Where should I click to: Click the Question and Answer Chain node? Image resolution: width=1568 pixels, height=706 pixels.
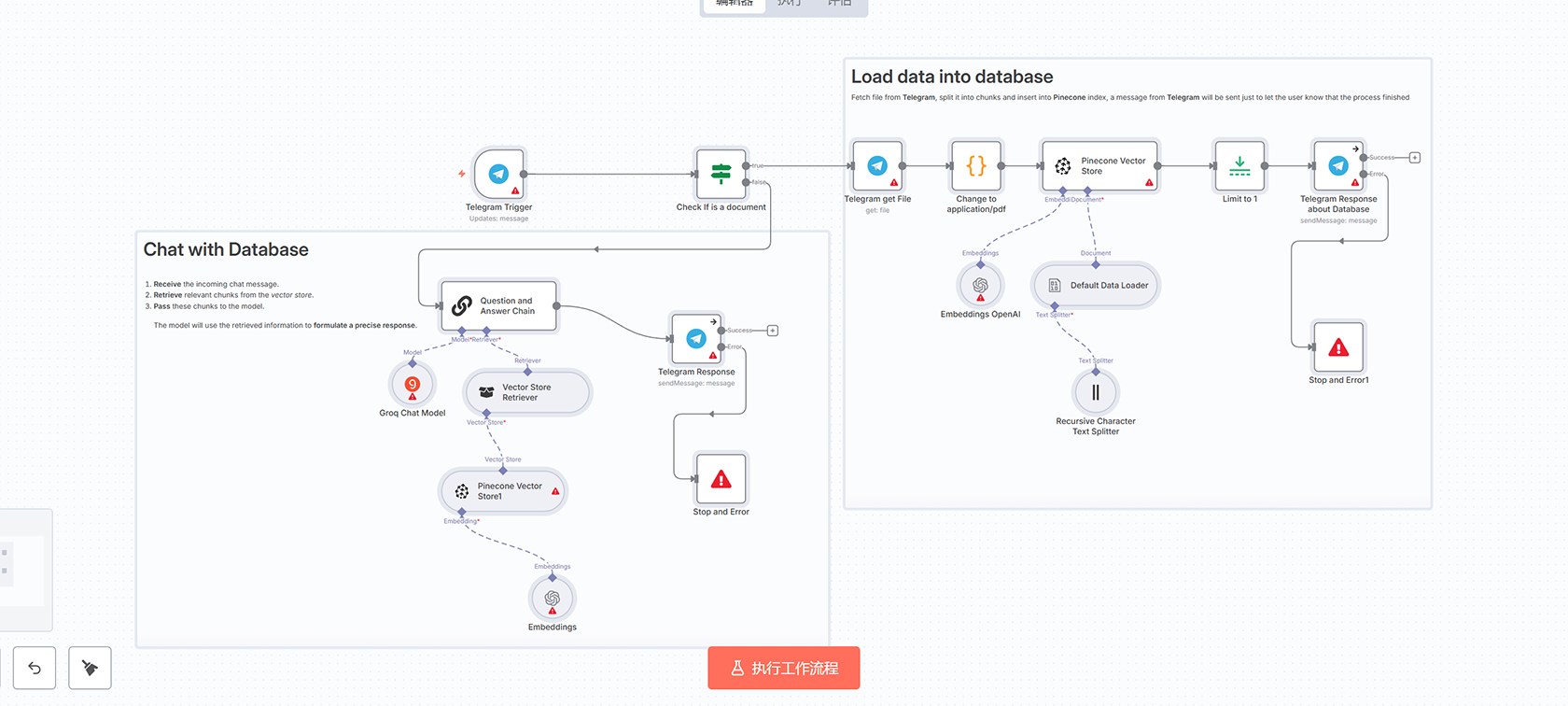(499, 306)
